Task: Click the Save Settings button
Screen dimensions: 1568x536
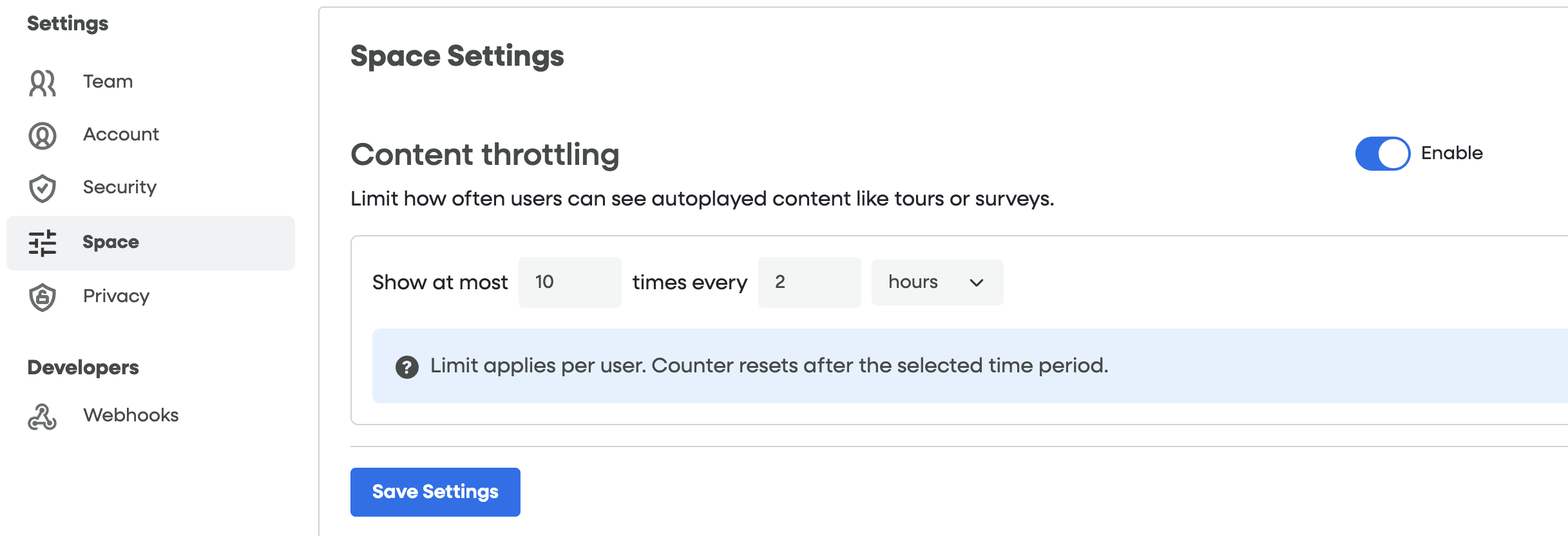Action: point(435,492)
